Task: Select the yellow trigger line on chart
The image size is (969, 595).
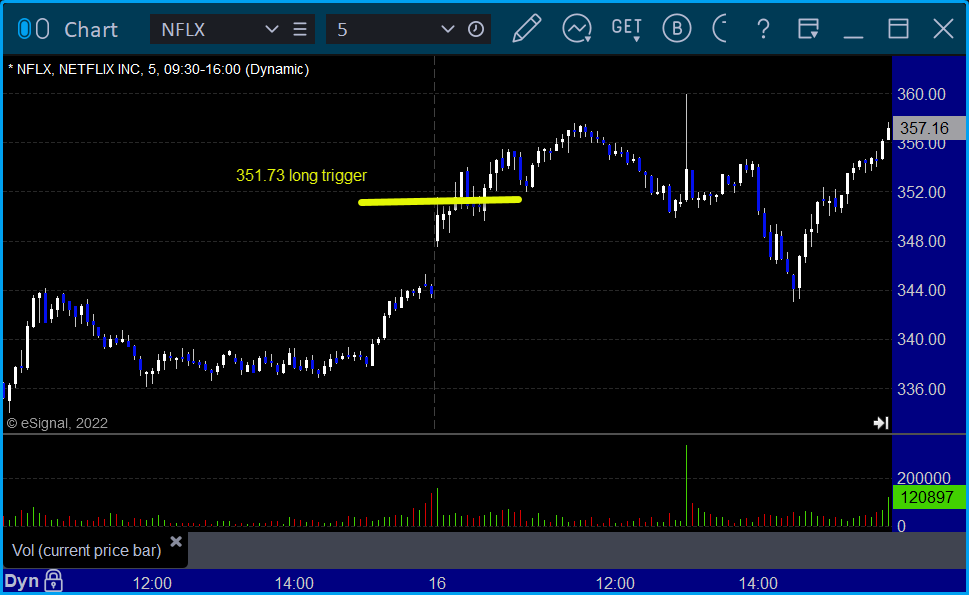Action: 440,200
